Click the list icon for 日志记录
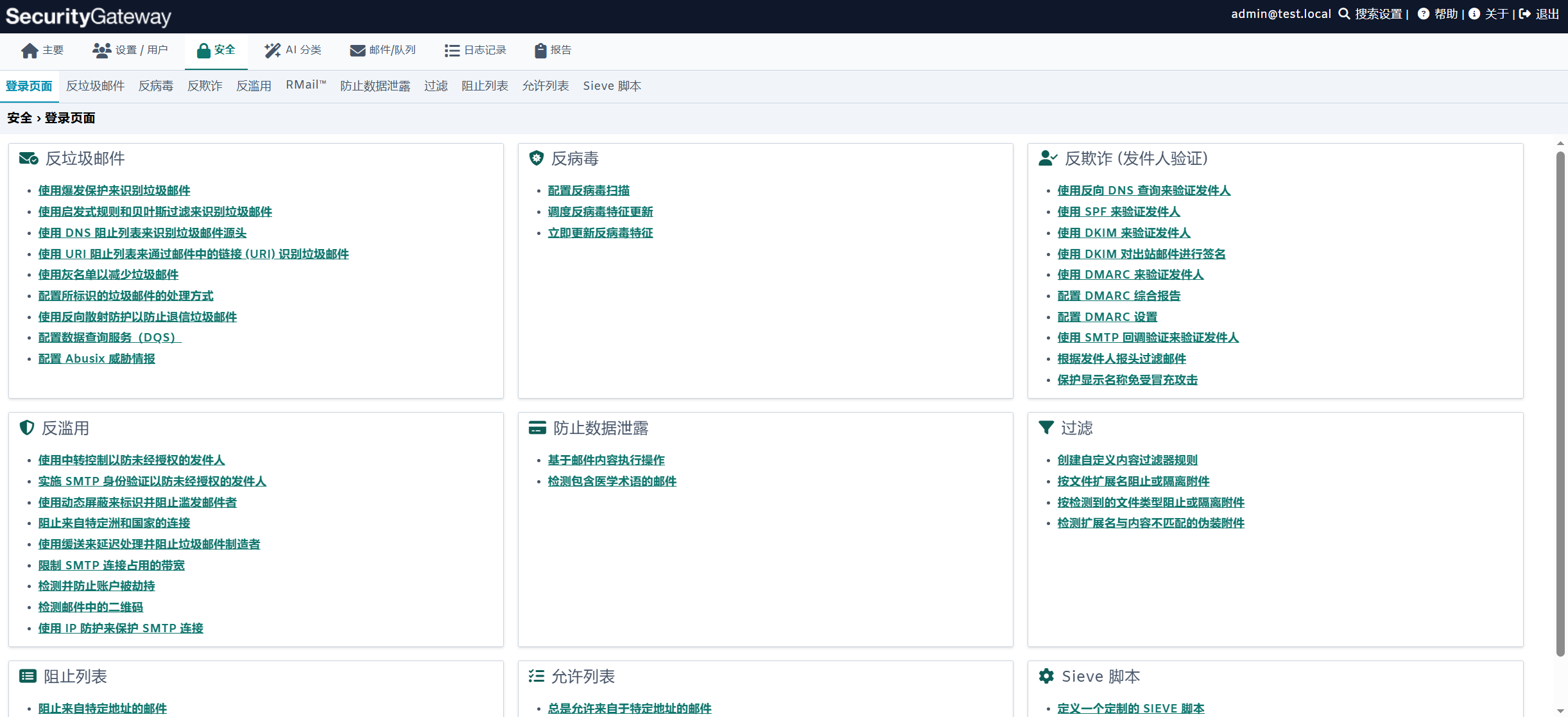The height and width of the screenshot is (717, 1568). point(452,51)
